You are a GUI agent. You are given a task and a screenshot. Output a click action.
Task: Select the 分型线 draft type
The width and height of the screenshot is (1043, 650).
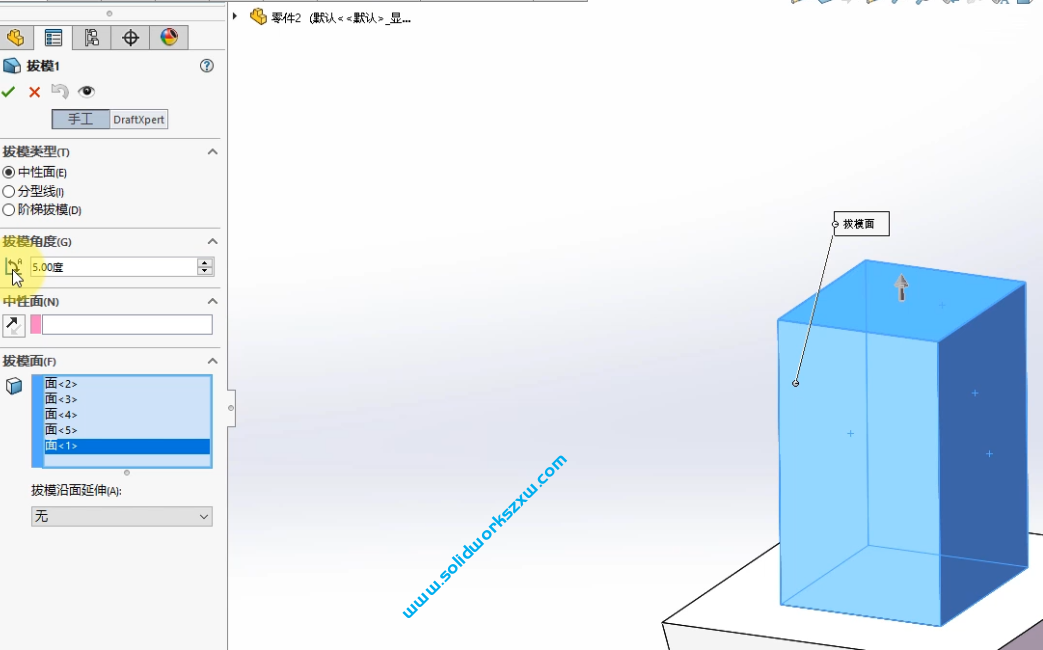[10, 191]
